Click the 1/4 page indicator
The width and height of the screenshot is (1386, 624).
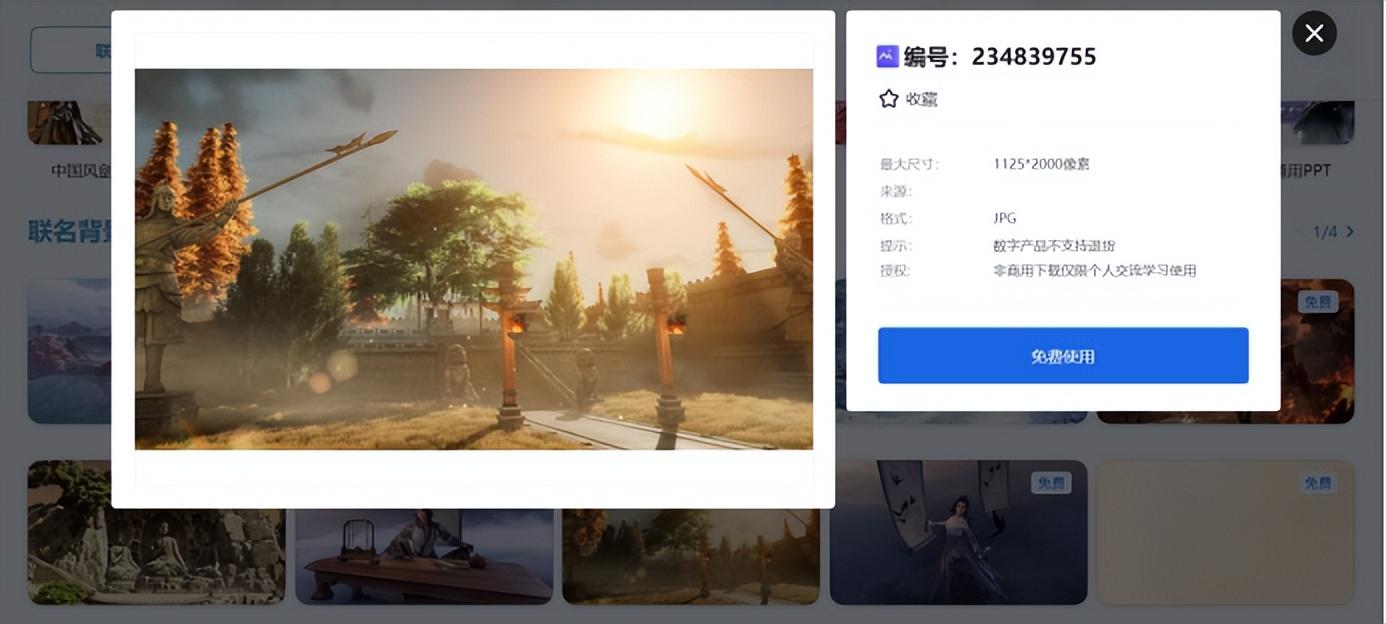(1325, 232)
